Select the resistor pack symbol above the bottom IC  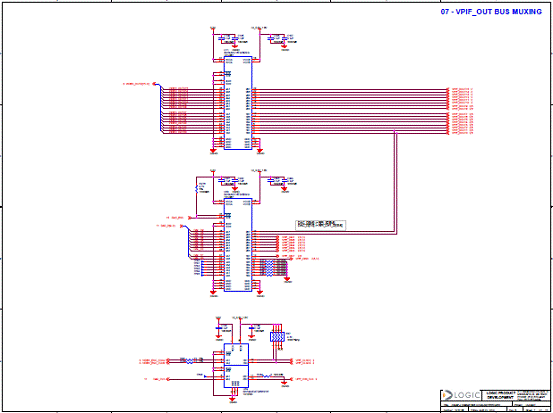(277, 337)
